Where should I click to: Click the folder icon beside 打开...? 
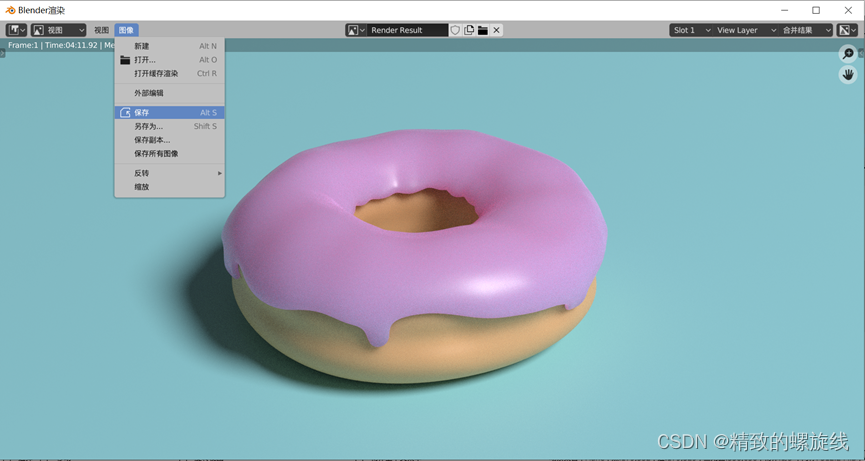pos(125,60)
